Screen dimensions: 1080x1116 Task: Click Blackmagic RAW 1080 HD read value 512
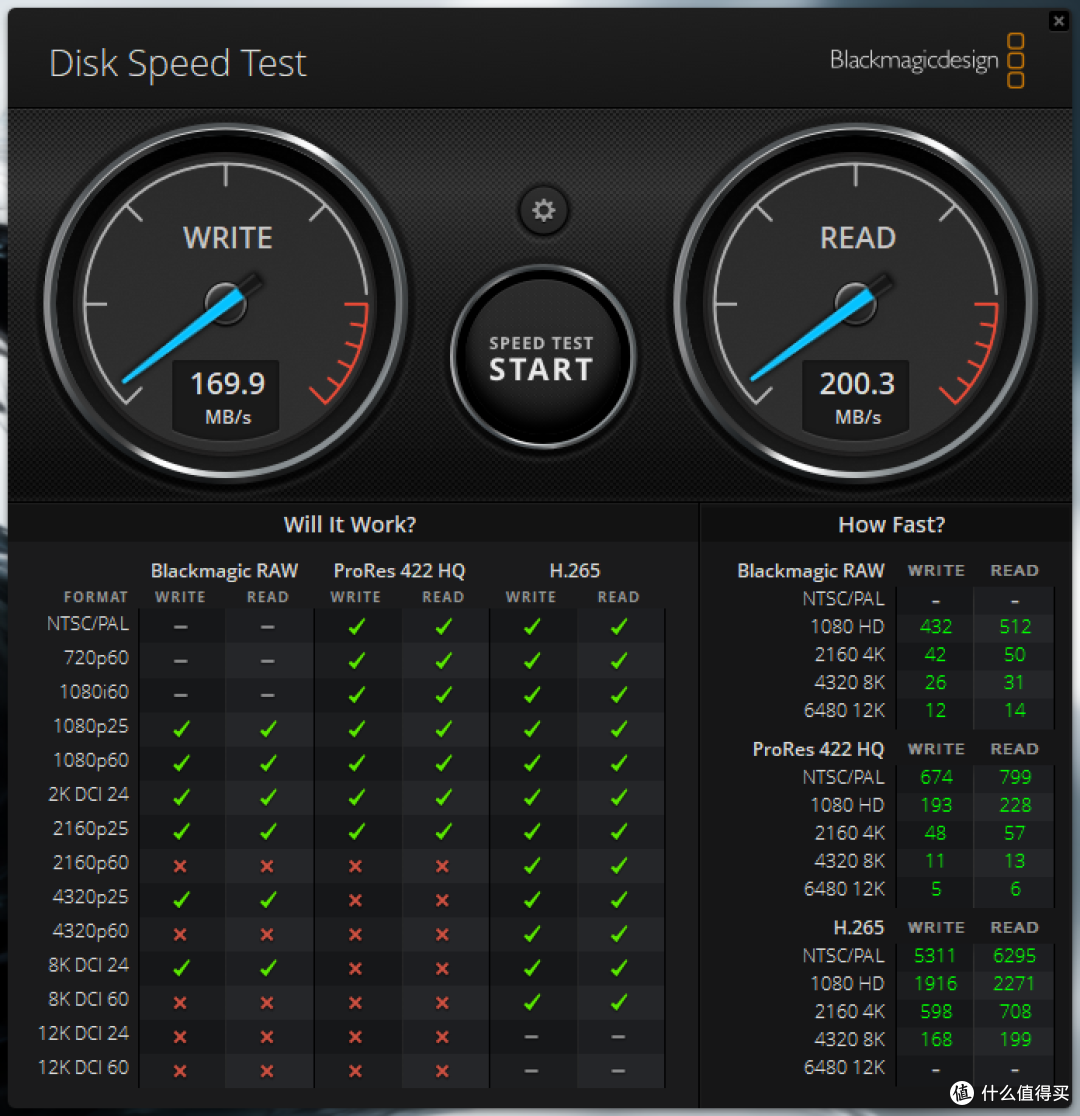(1015, 626)
